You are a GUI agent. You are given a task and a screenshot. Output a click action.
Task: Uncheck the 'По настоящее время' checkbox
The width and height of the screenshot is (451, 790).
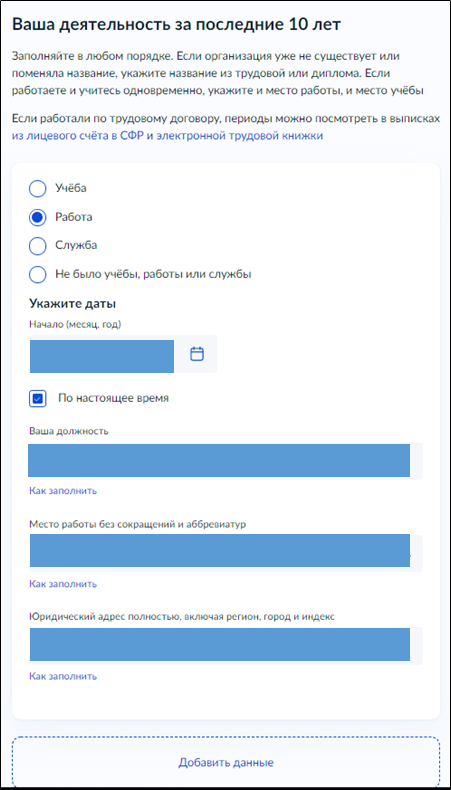38,398
